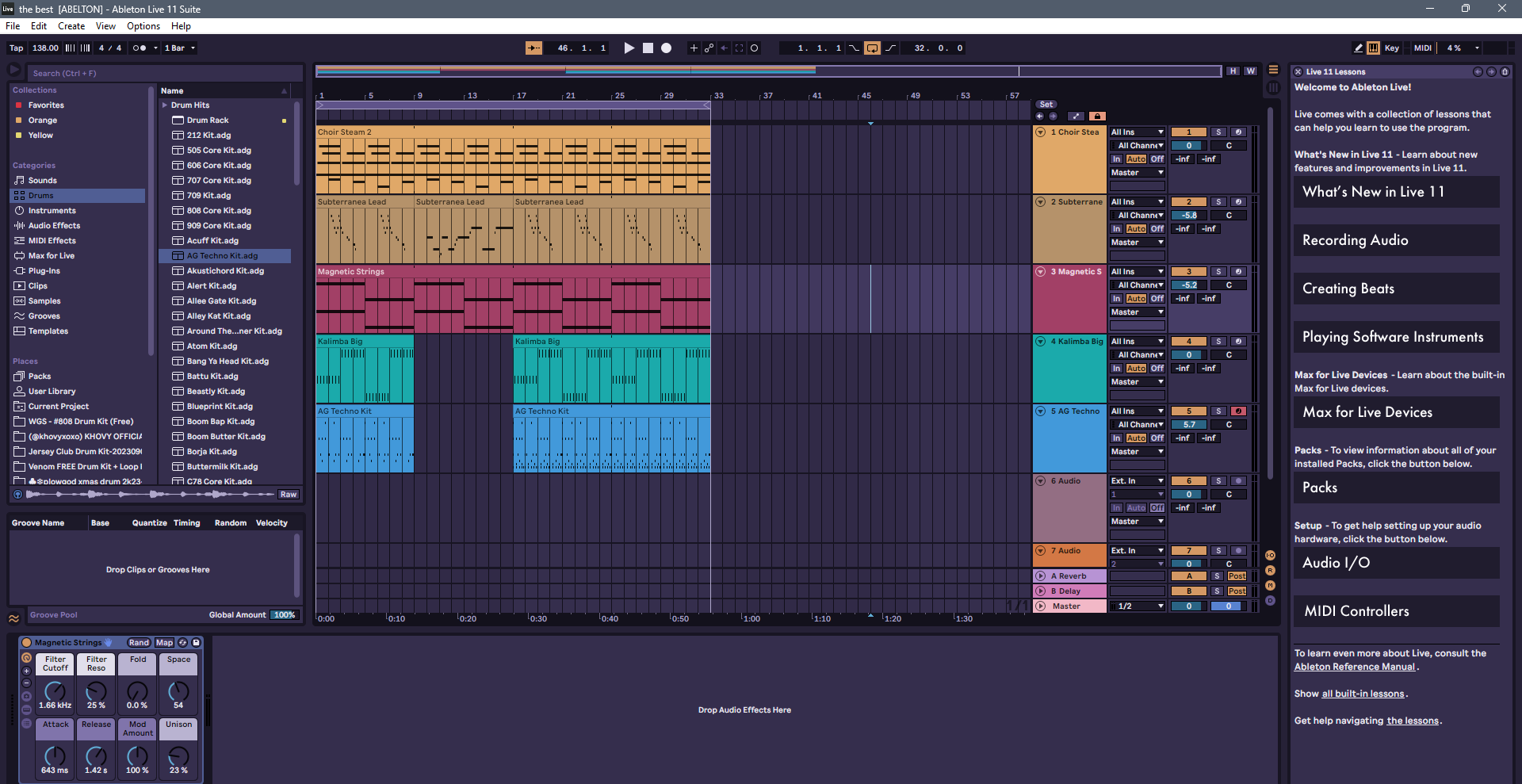Click the Filter Cutoff knob
1522x784 pixels.
tap(55, 690)
